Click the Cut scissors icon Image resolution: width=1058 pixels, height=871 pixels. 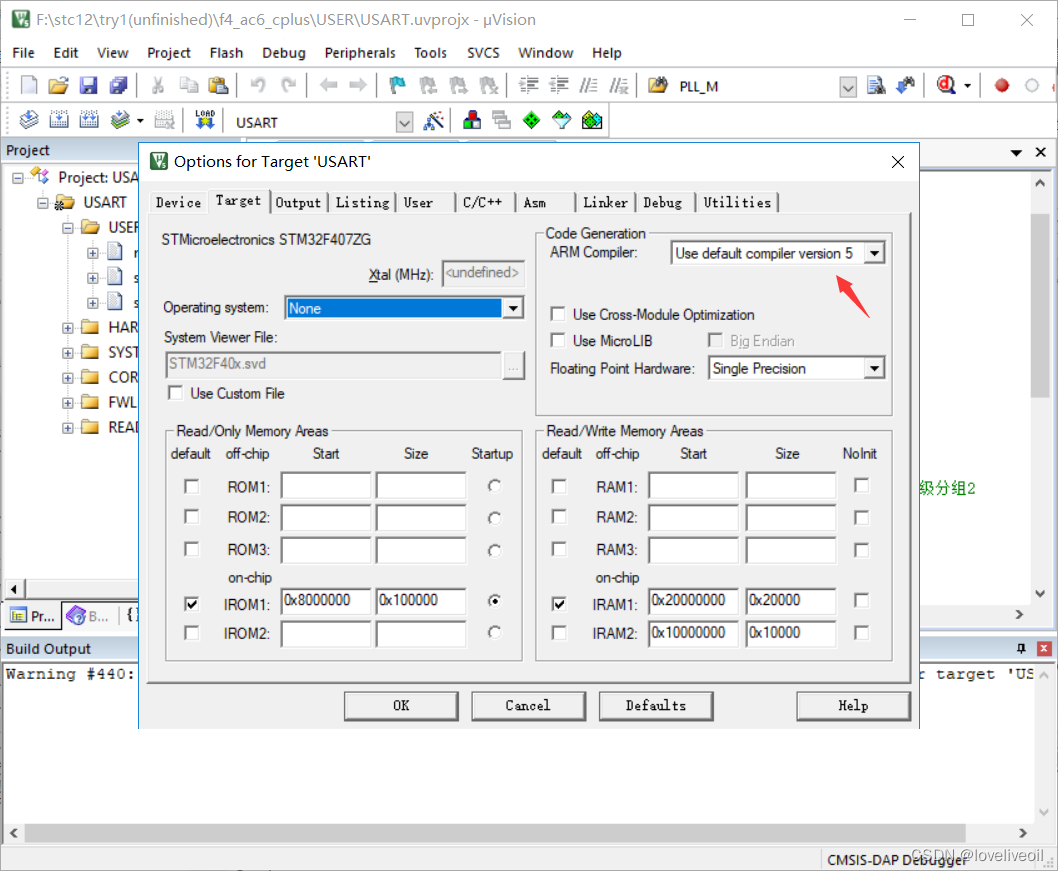[x=158, y=86]
